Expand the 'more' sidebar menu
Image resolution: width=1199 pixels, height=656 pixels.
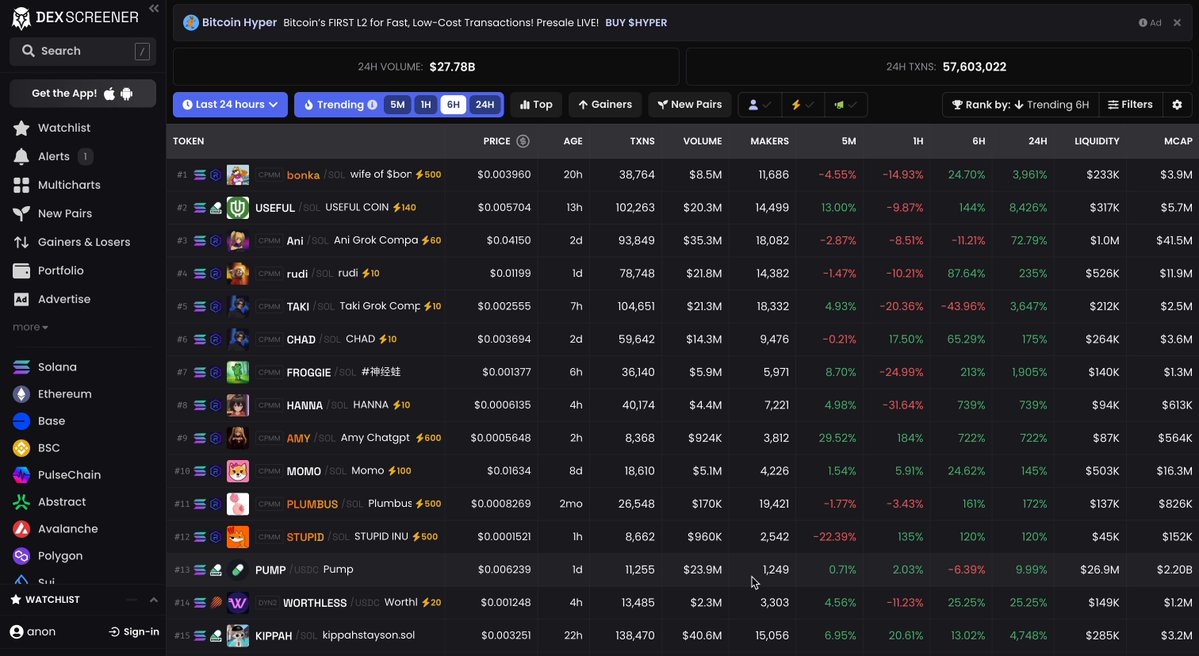pos(31,327)
